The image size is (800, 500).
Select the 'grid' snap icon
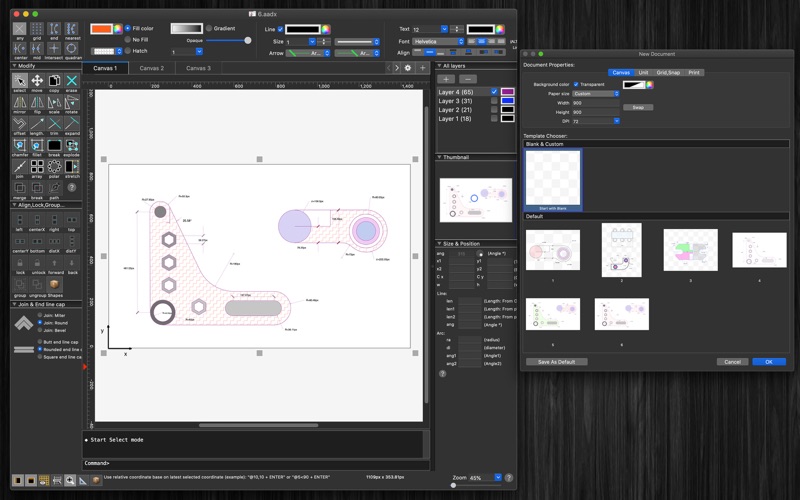coord(37,29)
